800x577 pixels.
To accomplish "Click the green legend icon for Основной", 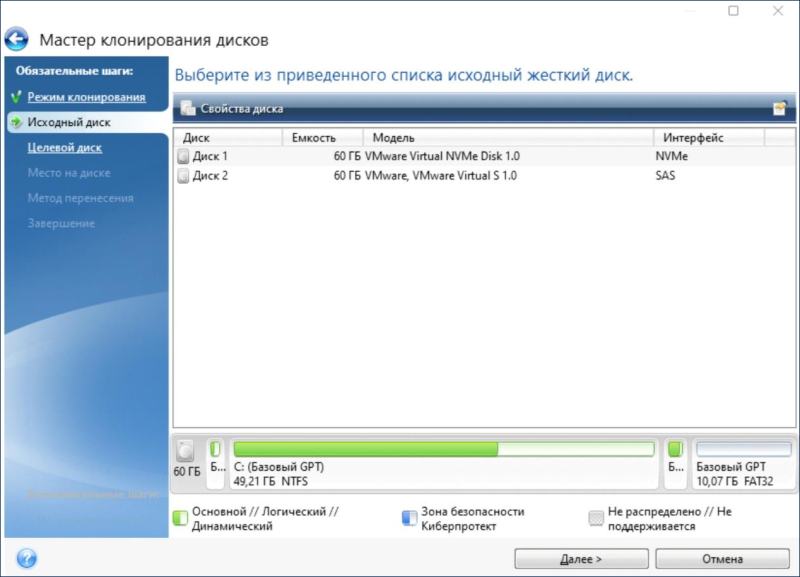I will click(180, 517).
